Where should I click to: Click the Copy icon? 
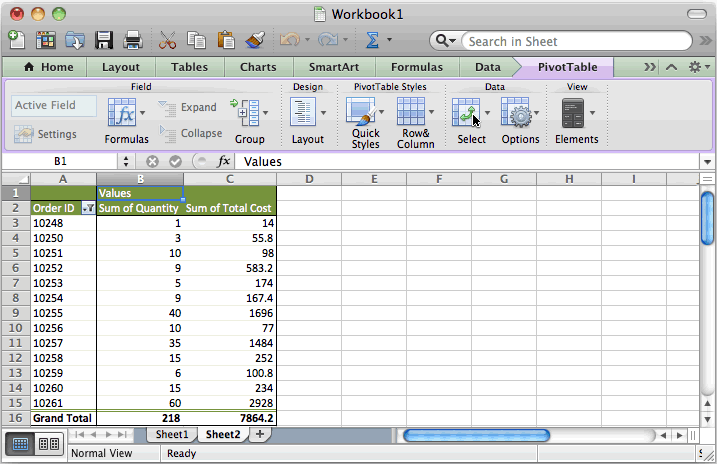pyautogui.click(x=197, y=40)
